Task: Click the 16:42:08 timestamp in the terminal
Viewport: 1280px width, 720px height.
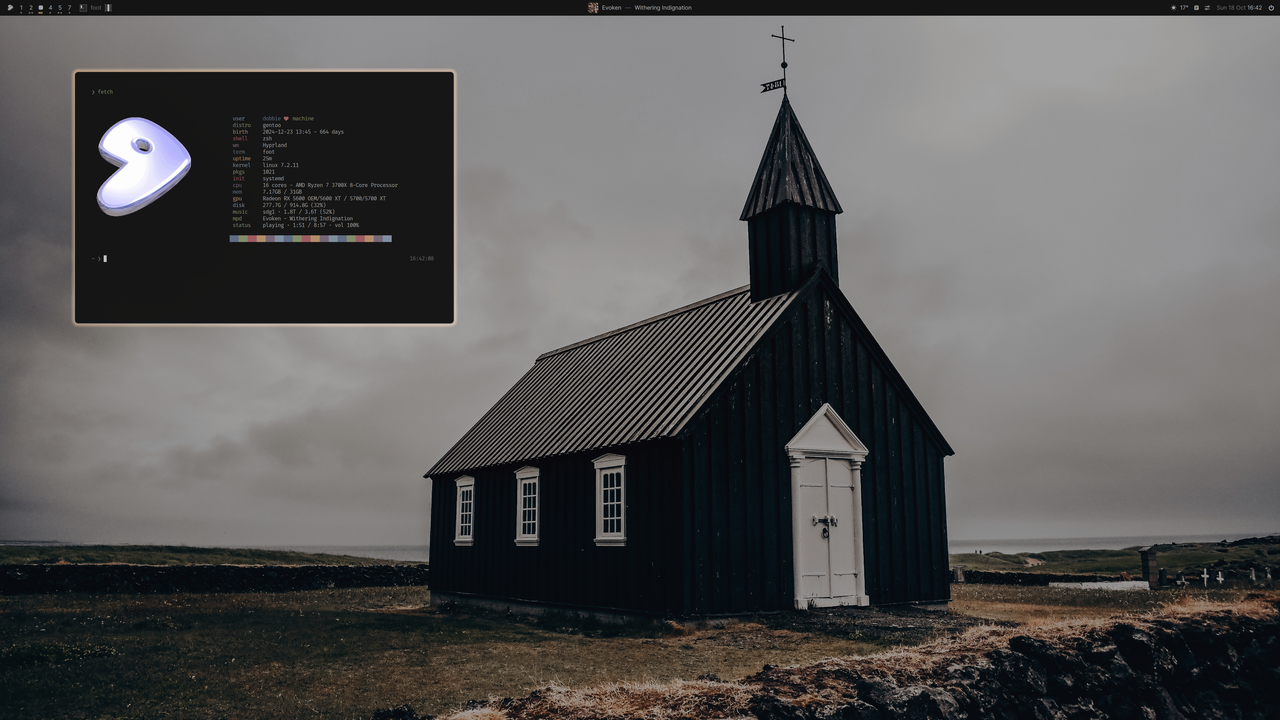Action: click(x=421, y=259)
